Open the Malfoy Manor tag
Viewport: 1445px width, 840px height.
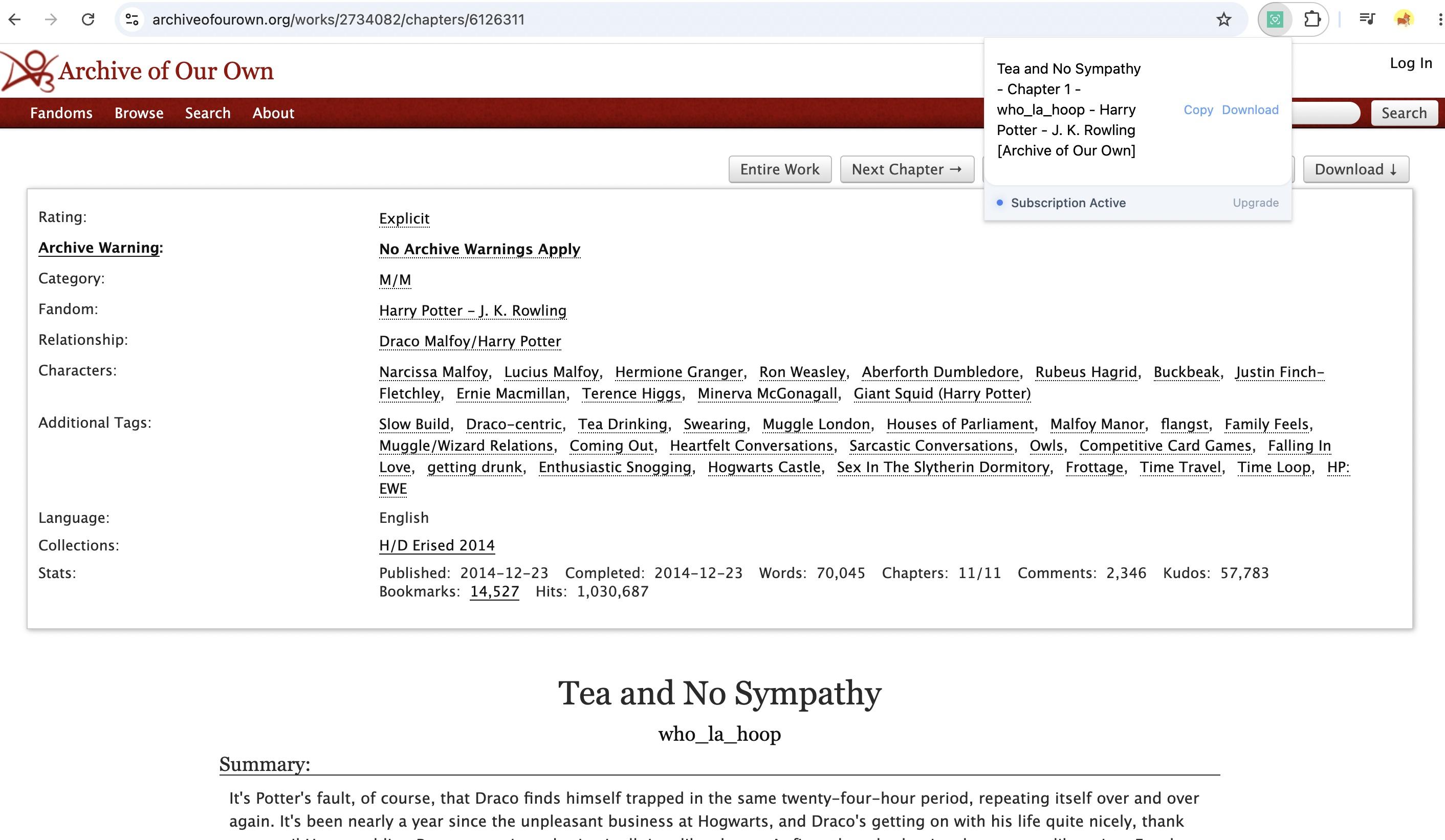[1097, 424]
